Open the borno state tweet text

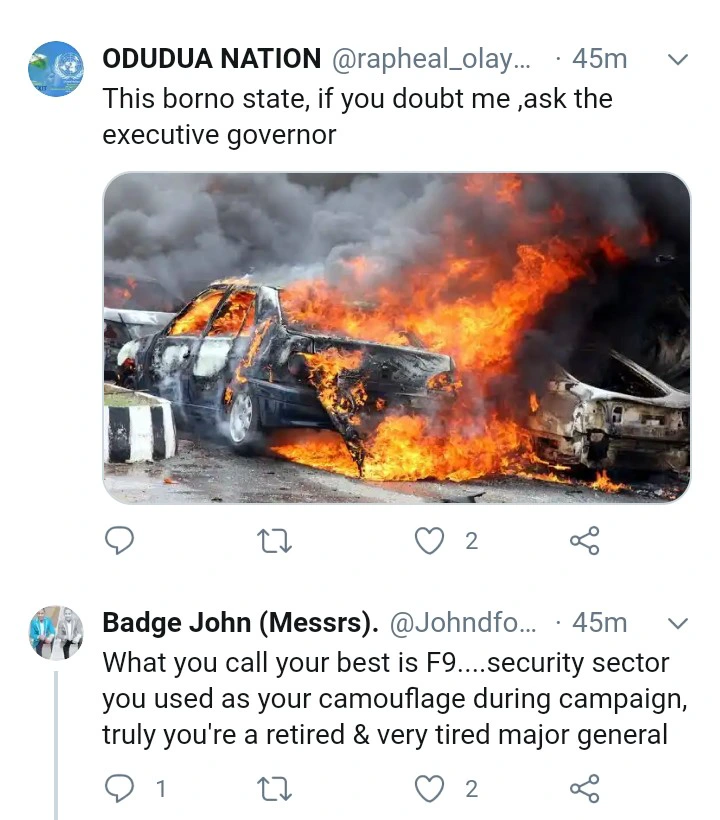click(x=357, y=116)
